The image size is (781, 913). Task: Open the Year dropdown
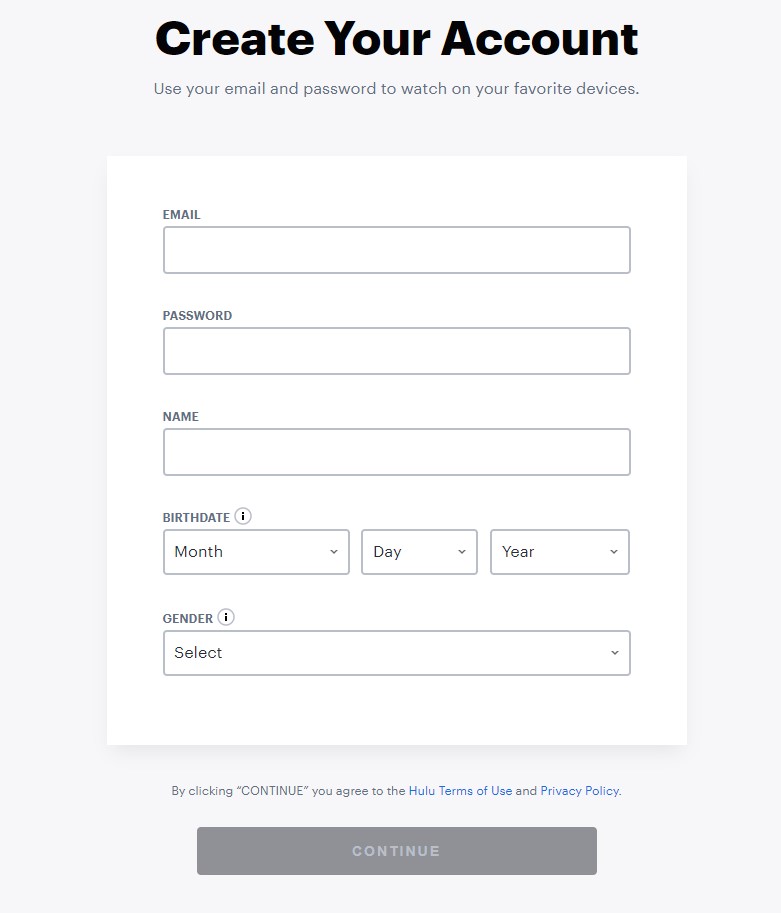pos(559,552)
